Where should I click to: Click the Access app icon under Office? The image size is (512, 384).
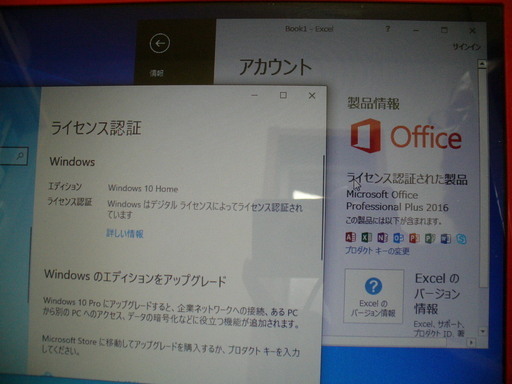tap(350, 237)
